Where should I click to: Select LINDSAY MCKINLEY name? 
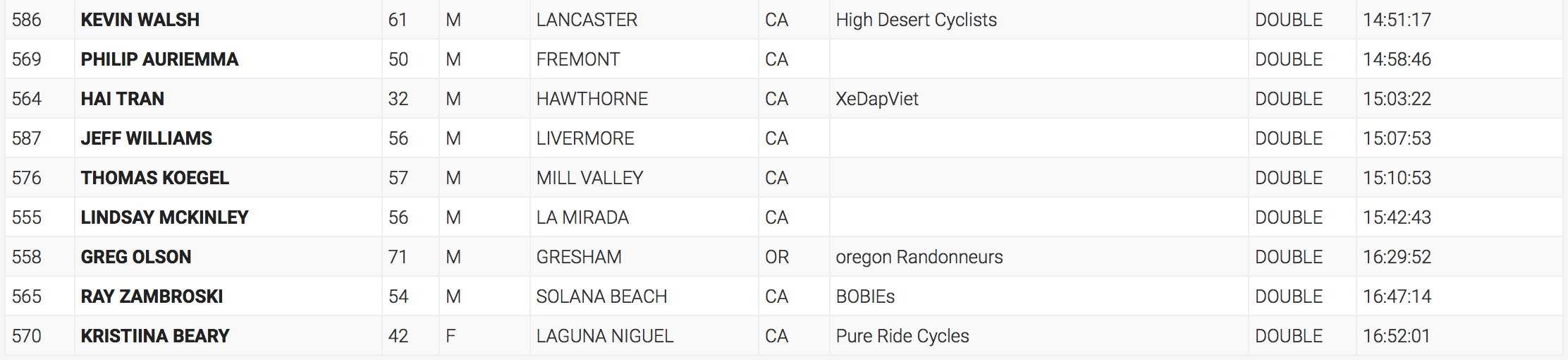point(164,217)
